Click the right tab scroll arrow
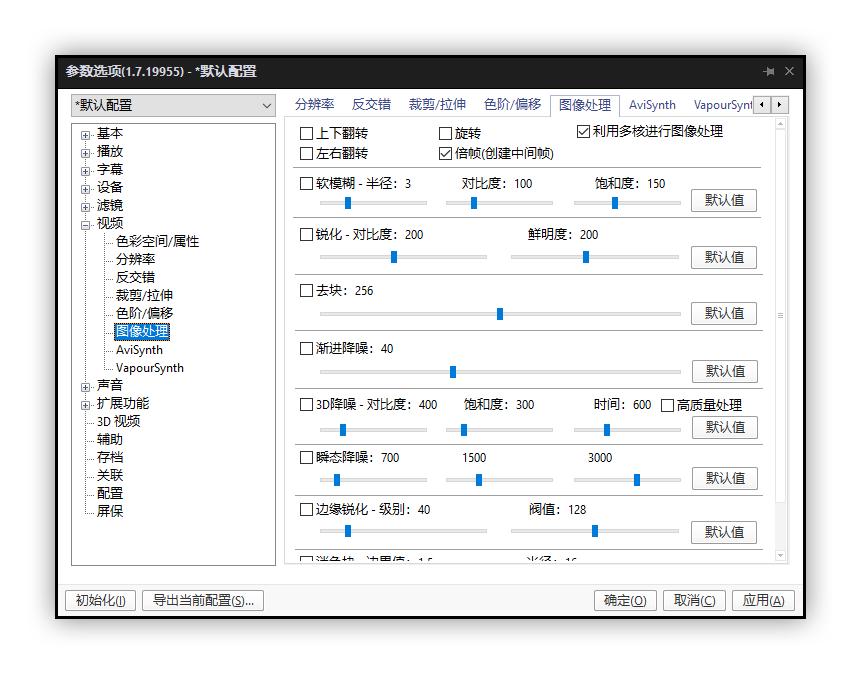 (779, 104)
